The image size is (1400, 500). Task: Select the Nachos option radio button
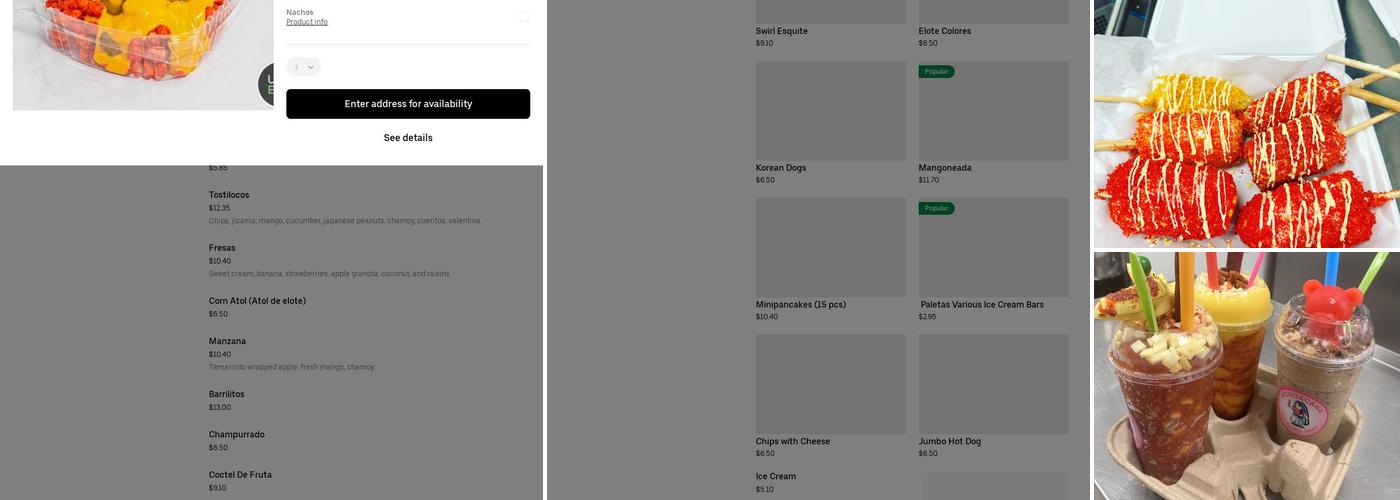coord(523,17)
